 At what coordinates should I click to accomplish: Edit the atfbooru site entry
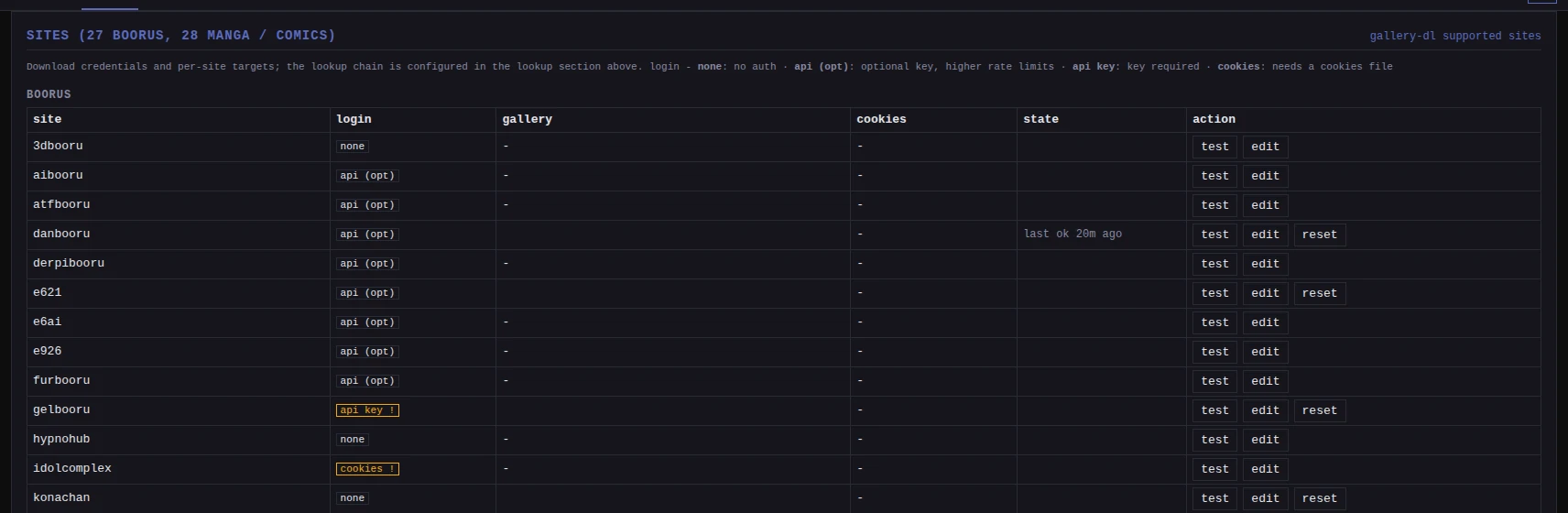tap(1265, 205)
